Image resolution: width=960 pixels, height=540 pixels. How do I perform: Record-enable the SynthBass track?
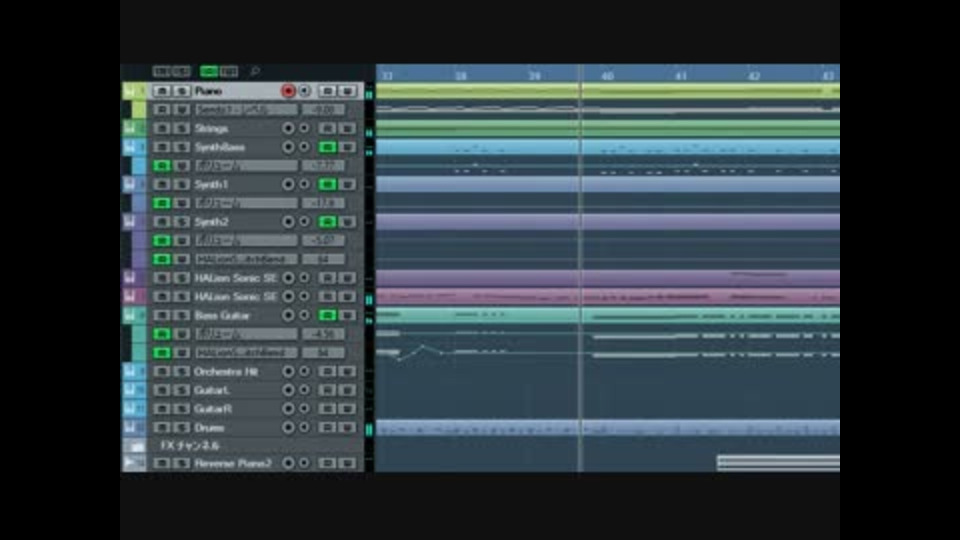[x=288, y=147]
